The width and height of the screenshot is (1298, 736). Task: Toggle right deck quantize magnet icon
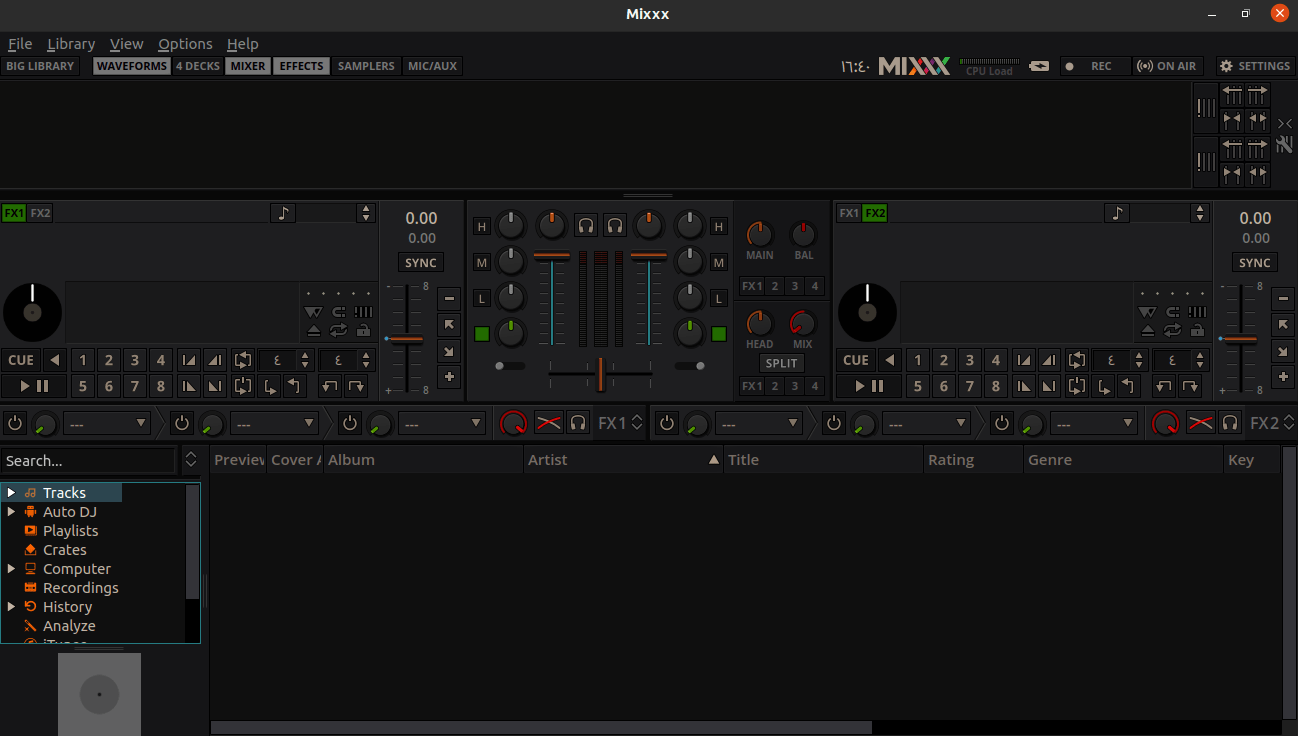click(x=1173, y=311)
